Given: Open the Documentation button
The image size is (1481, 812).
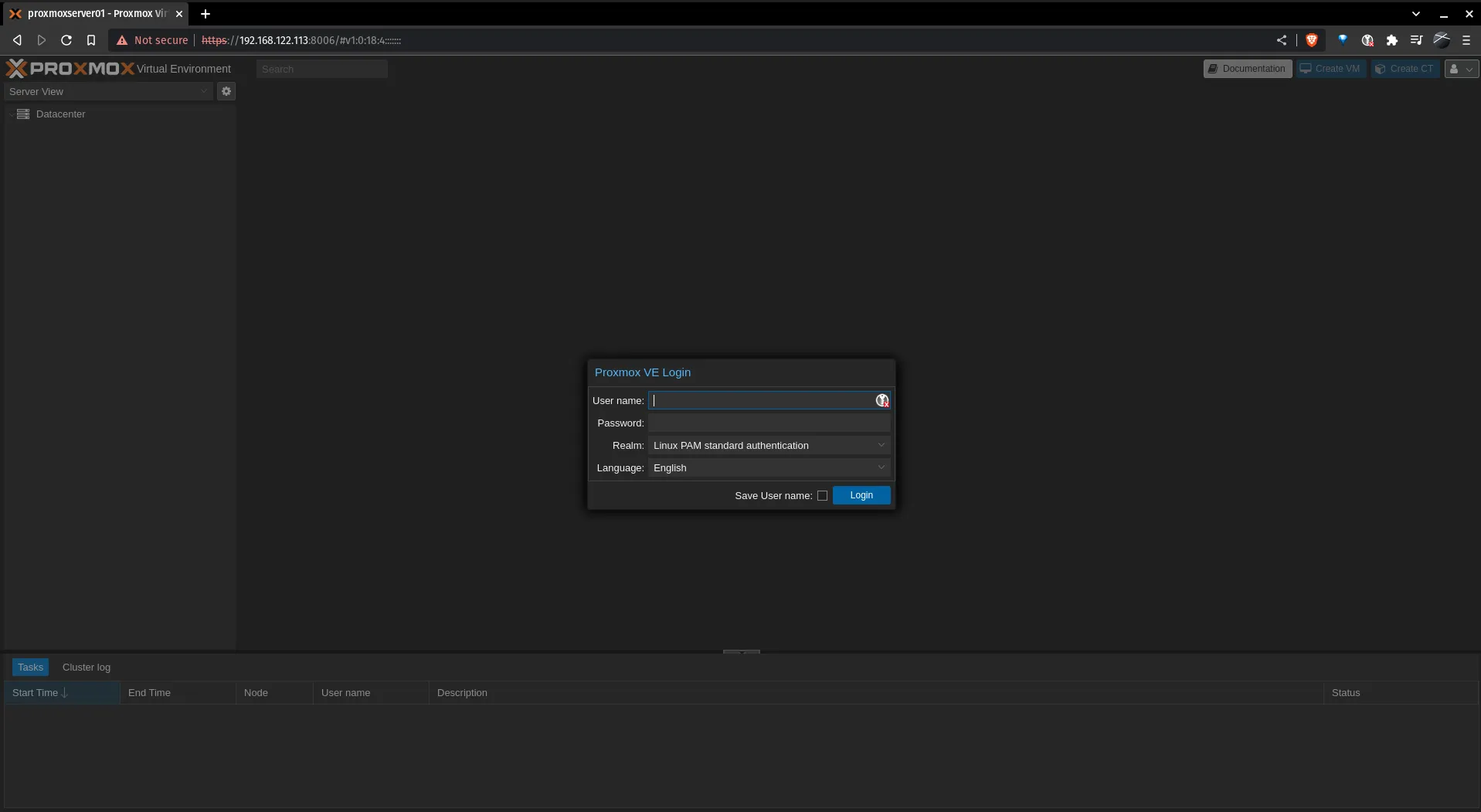Looking at the screenshot, I should pos(1247,69).
